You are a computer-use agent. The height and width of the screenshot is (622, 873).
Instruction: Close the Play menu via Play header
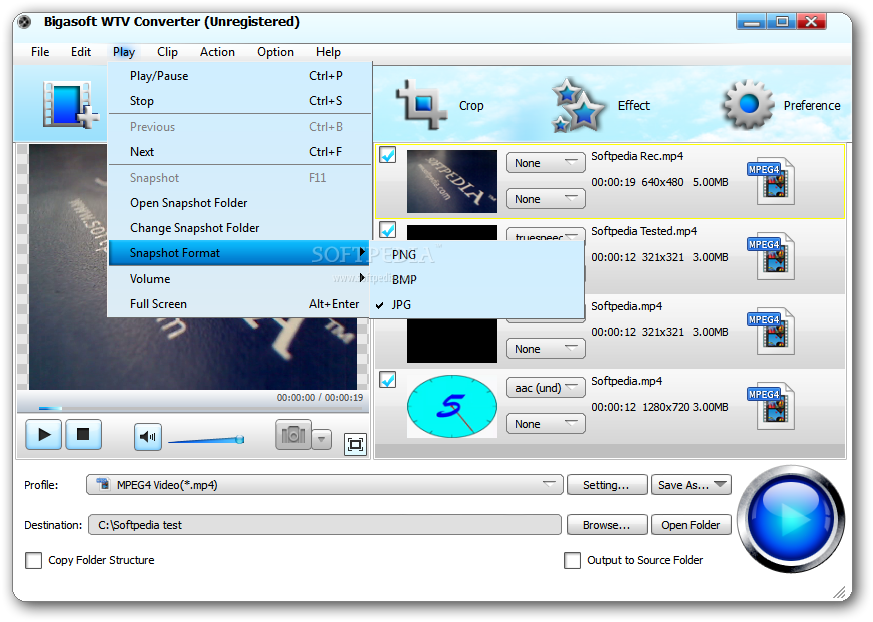pyautogui.click(x=124, y=52)
